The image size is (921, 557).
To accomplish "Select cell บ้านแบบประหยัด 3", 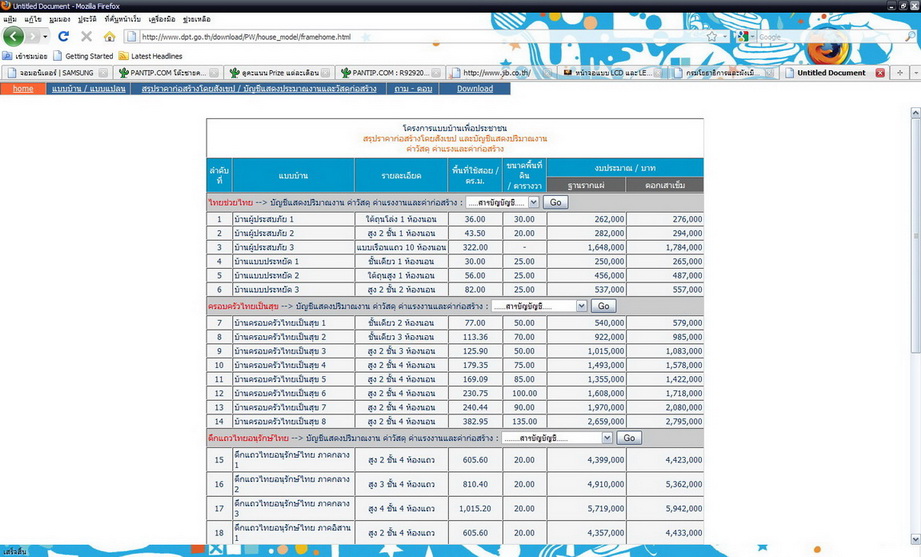I will coord(293,290).
